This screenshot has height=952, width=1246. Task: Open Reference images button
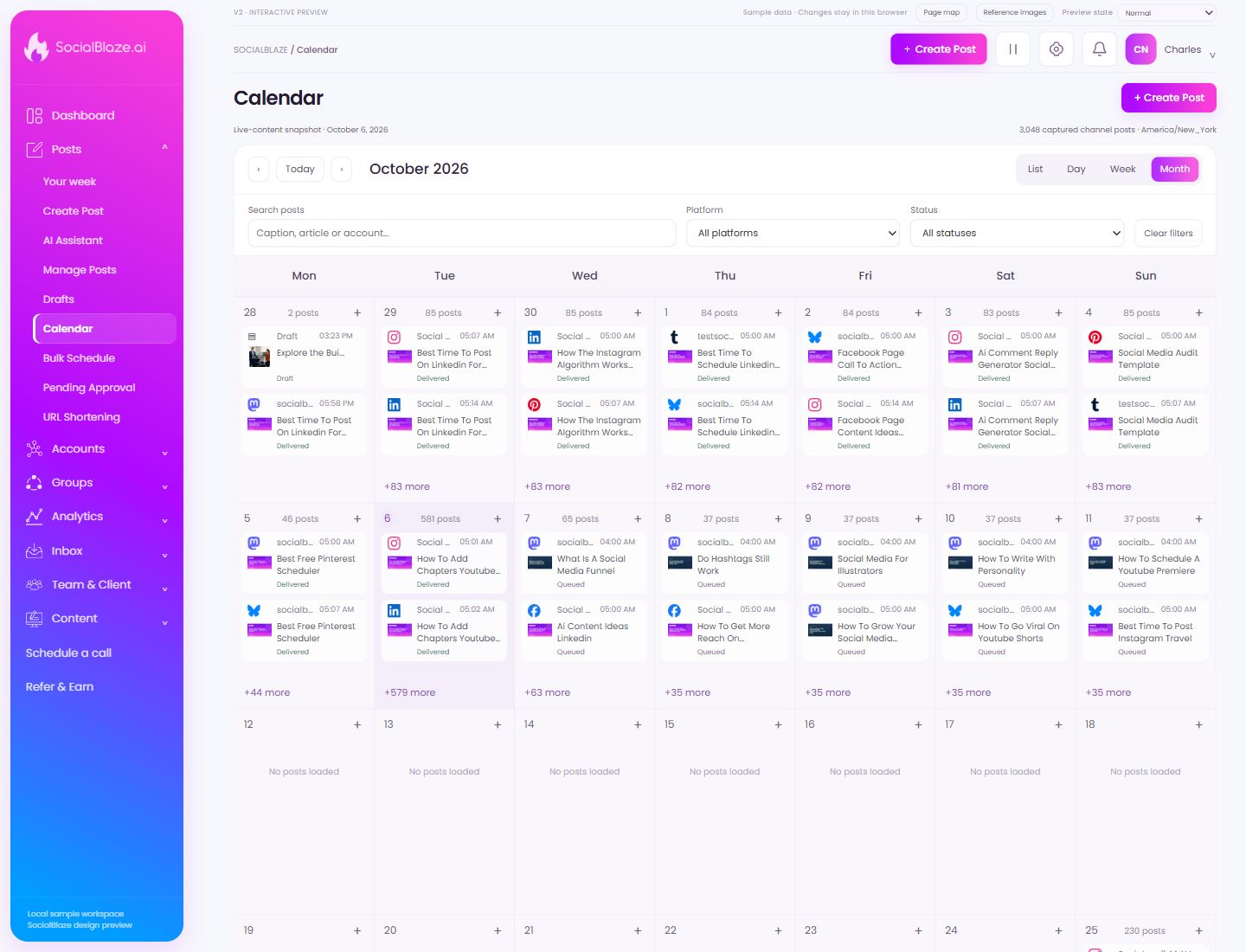click(x=1014, y=12)
